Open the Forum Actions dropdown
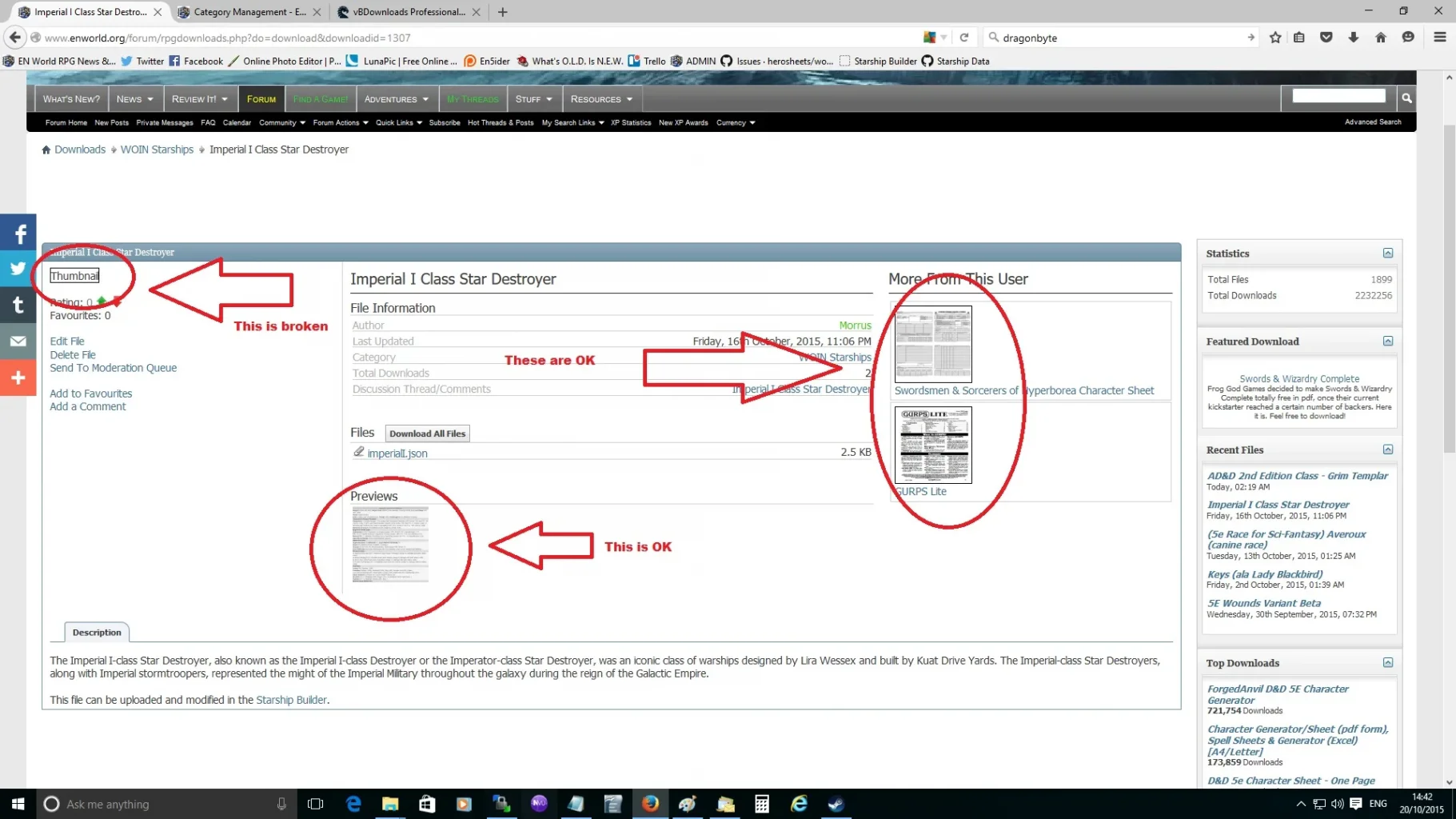 tap(341, 122)
